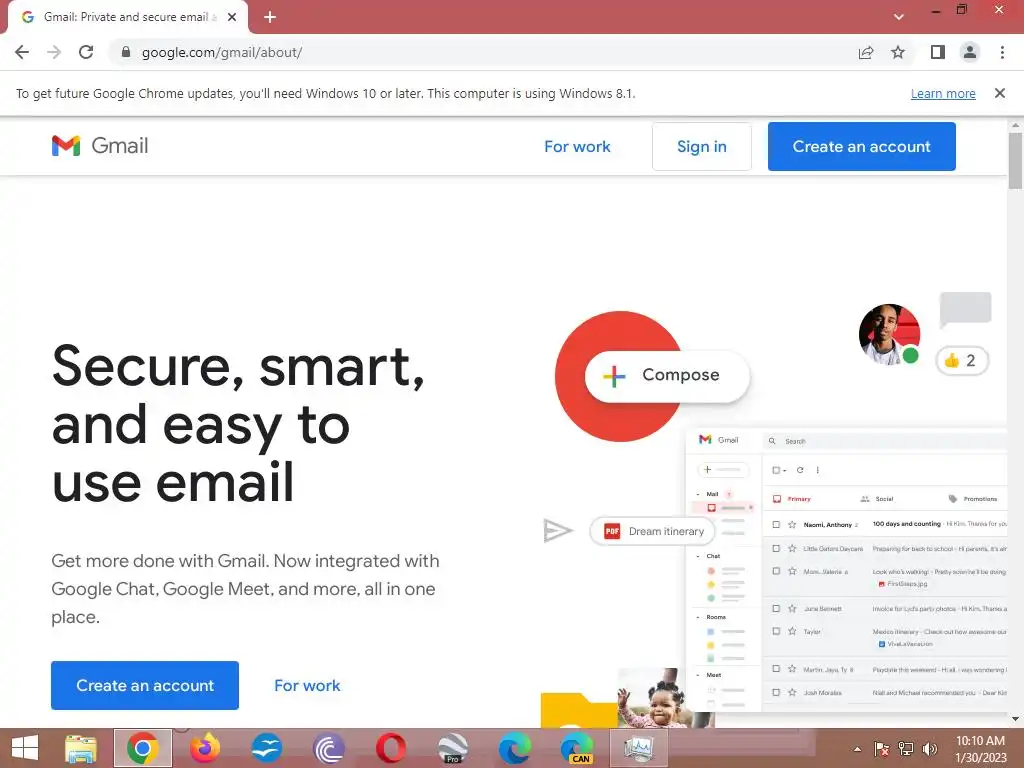The height and width of the screenshot is (768, 1024).
Task: Open the purple swirl taskbar app
Action: click(x=328, y=748)
